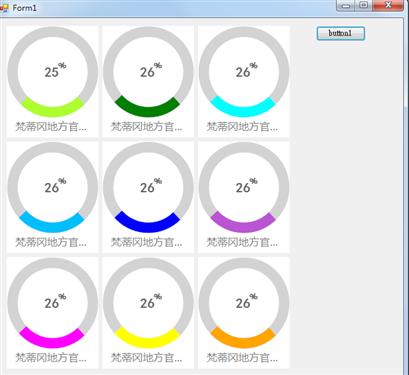
Task: Click the caption under the cyan ring
Action: pos(242,127)
